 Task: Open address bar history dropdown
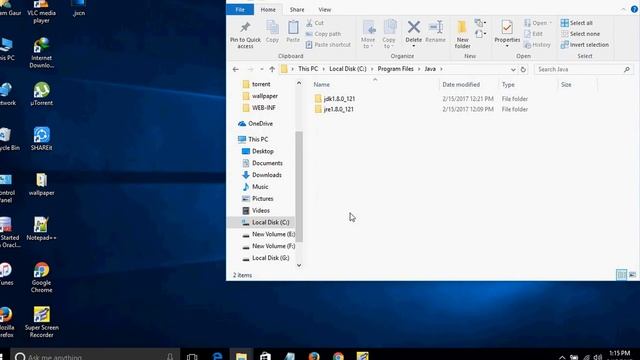point(513,69)
